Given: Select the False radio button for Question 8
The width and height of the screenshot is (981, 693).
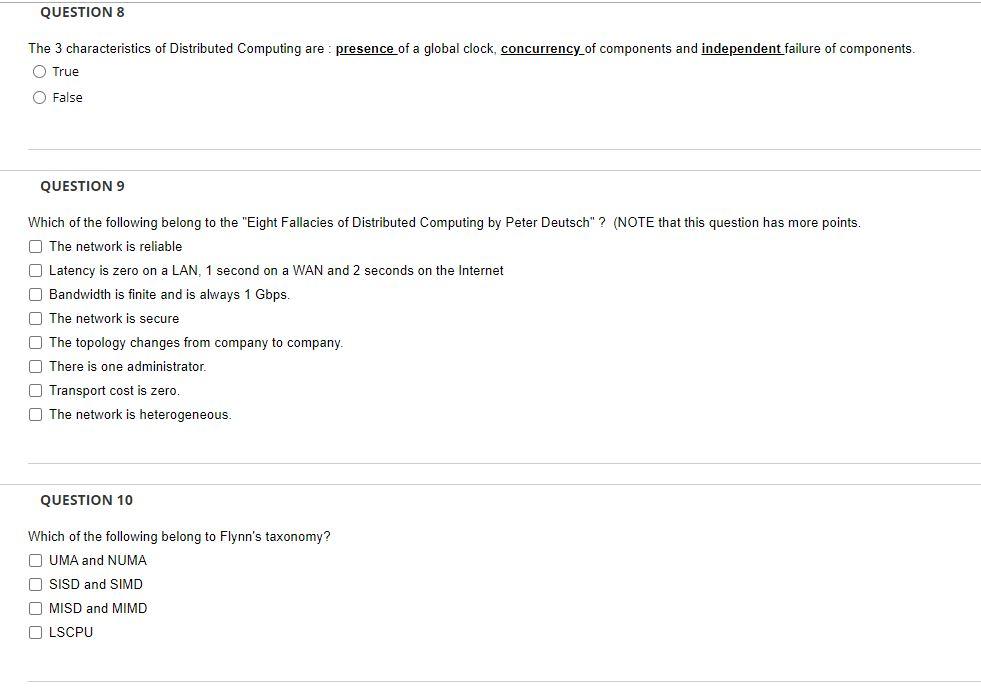Looking at the screenshot, I should 39,97.
